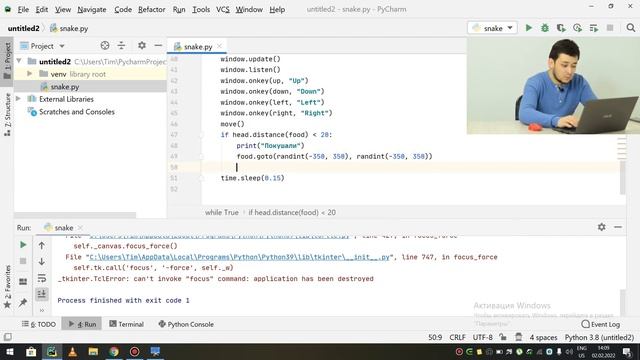640x360 pixels.
Task: Toggle scroll to end of output
Action: (x=42, y=294)
